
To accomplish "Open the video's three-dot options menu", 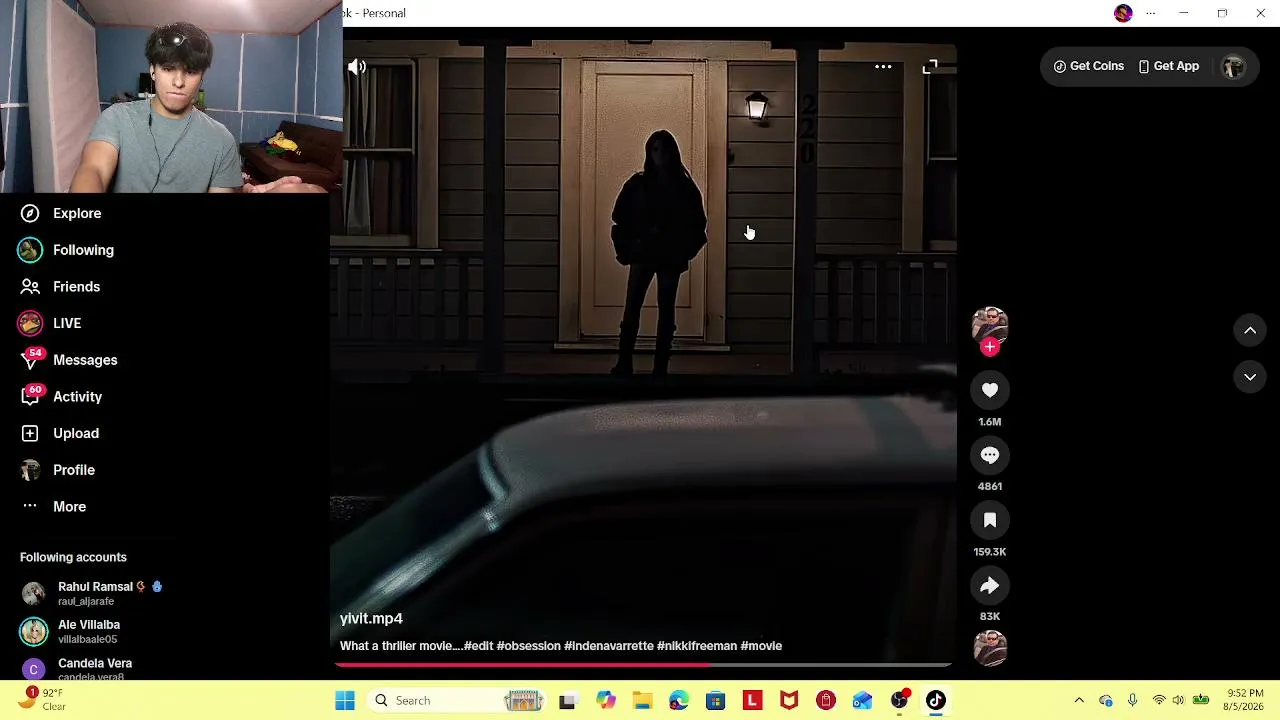I will point(883,67).
